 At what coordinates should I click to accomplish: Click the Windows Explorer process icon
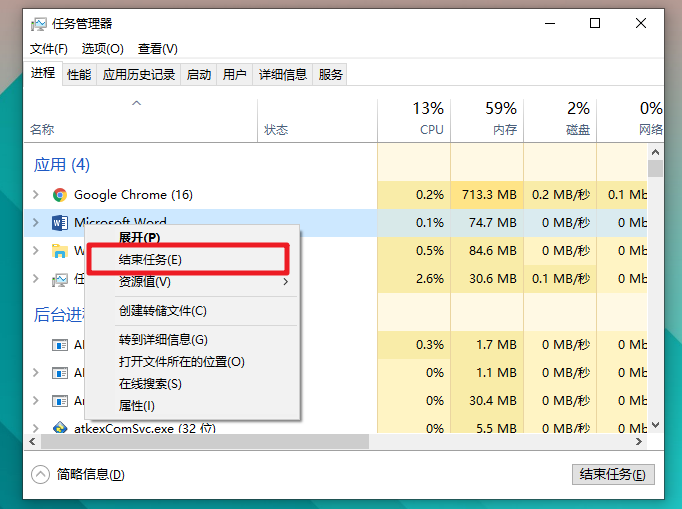[60, 251]
